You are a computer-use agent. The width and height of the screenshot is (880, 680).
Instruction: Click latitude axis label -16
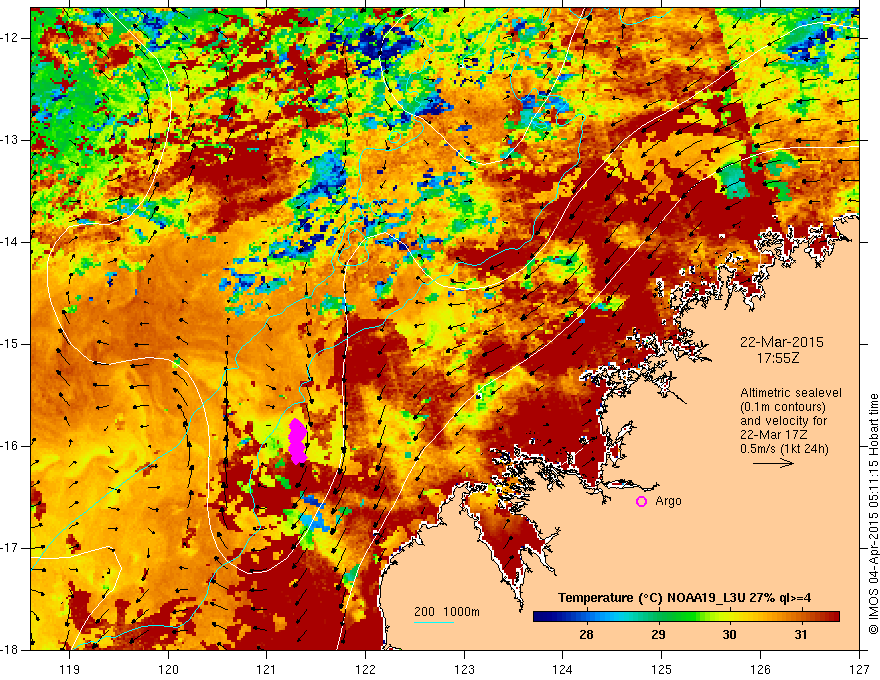[10, 446]
